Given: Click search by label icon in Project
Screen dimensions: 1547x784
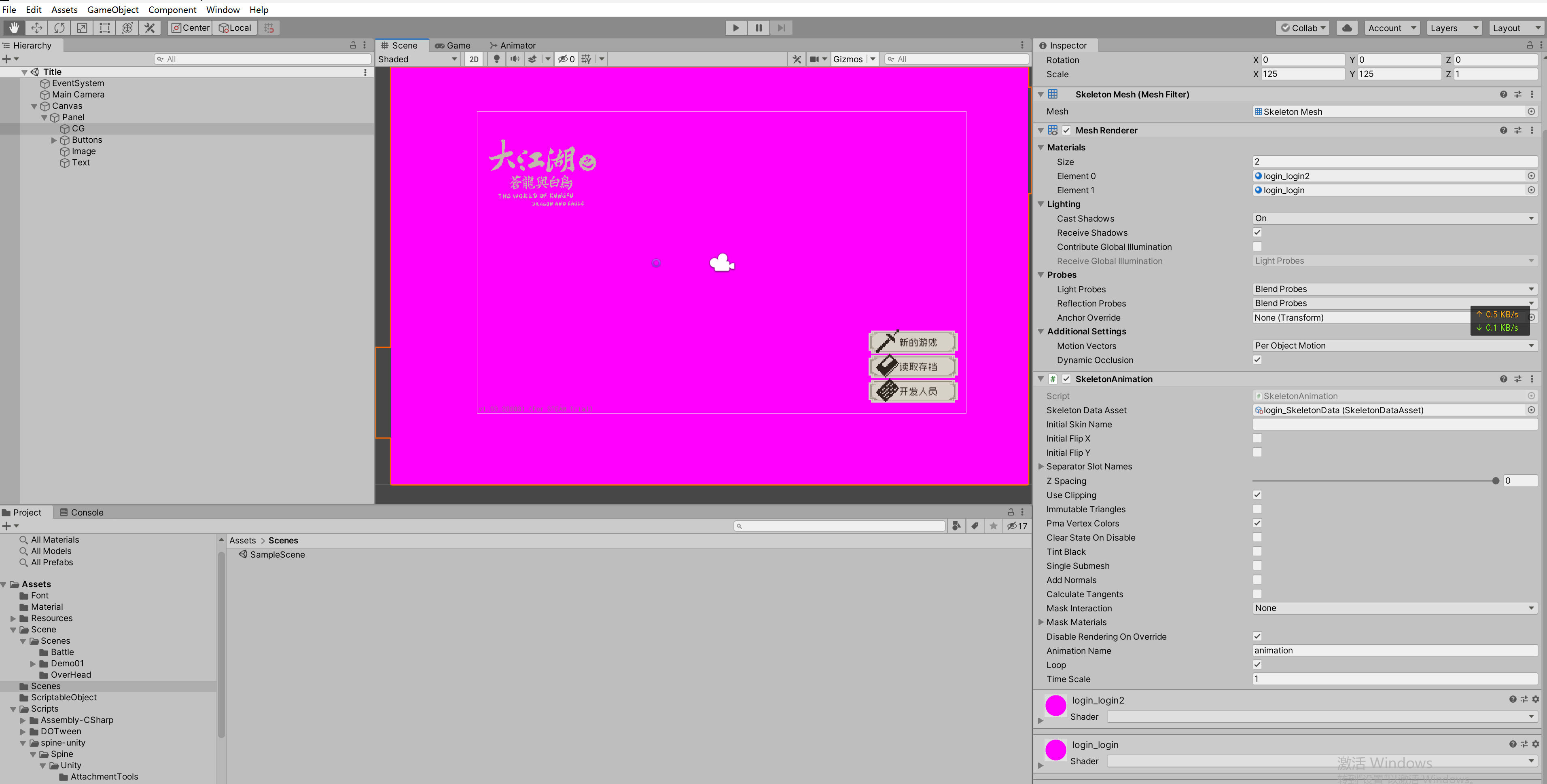Looking at the screenshot, I should [975, 526].
